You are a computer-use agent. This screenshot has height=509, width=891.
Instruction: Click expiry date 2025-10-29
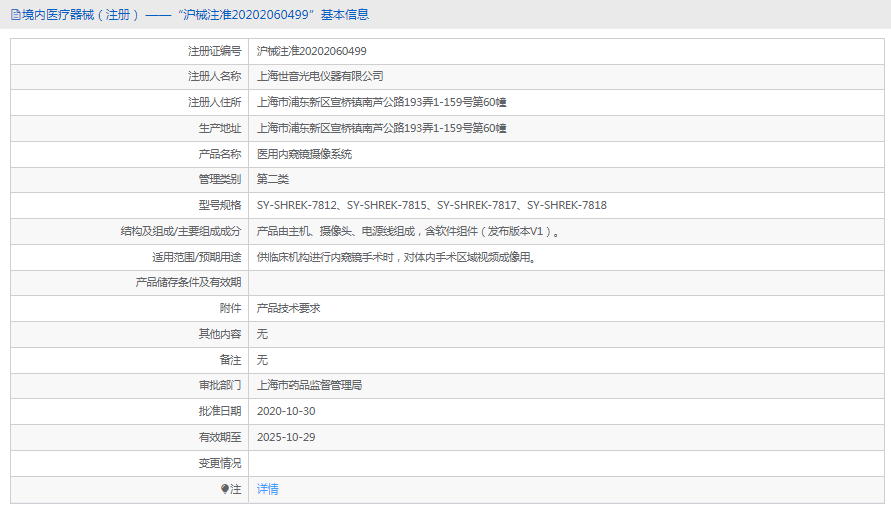[286, 437]
